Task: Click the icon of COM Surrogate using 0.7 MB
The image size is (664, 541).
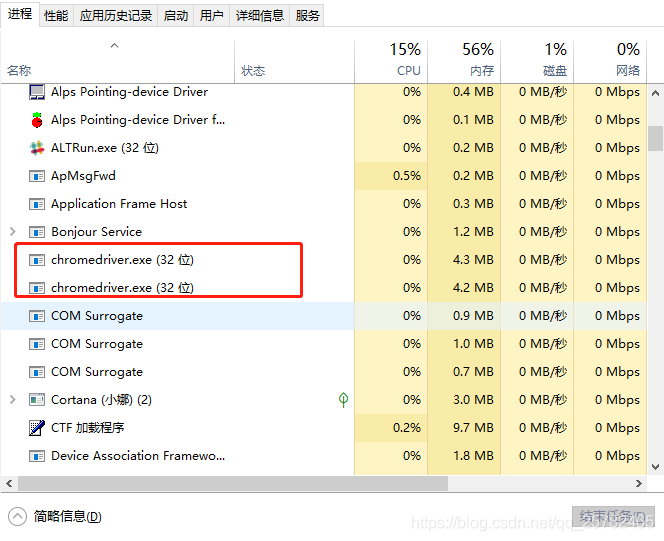Action: (37, 372)
